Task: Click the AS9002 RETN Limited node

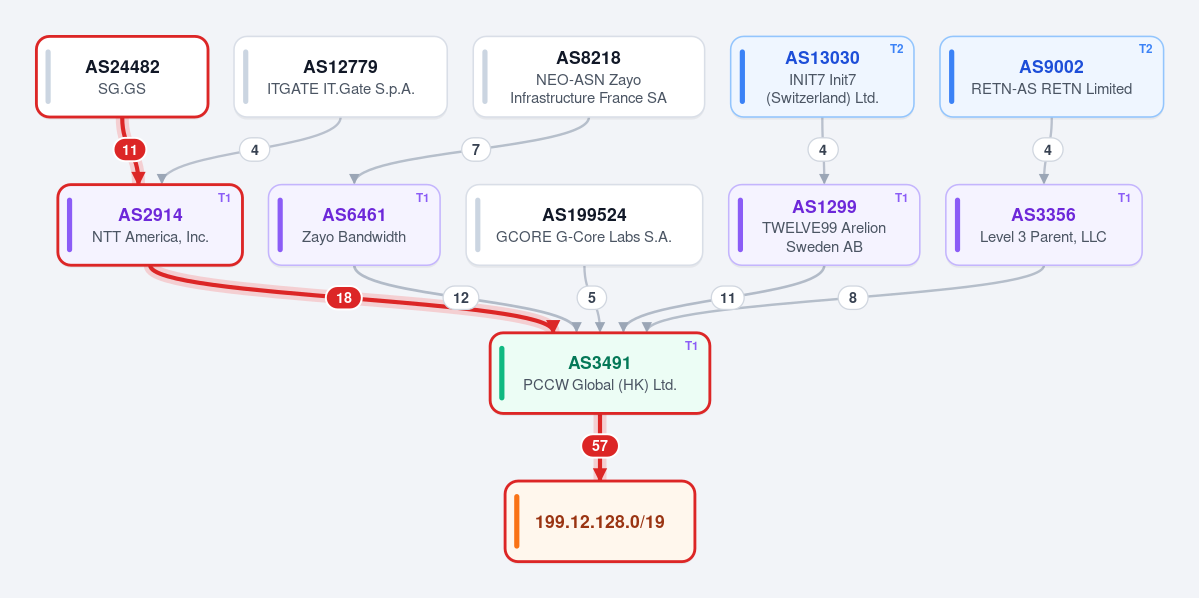Action: [x=1051, y=76]
